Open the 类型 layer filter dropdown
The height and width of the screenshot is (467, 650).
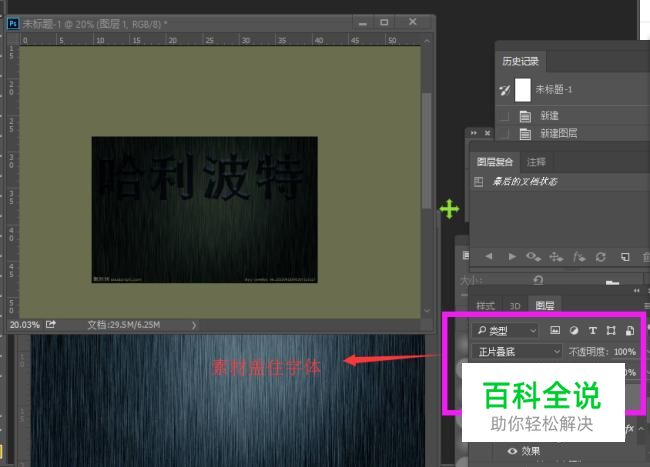click(504, 331)
